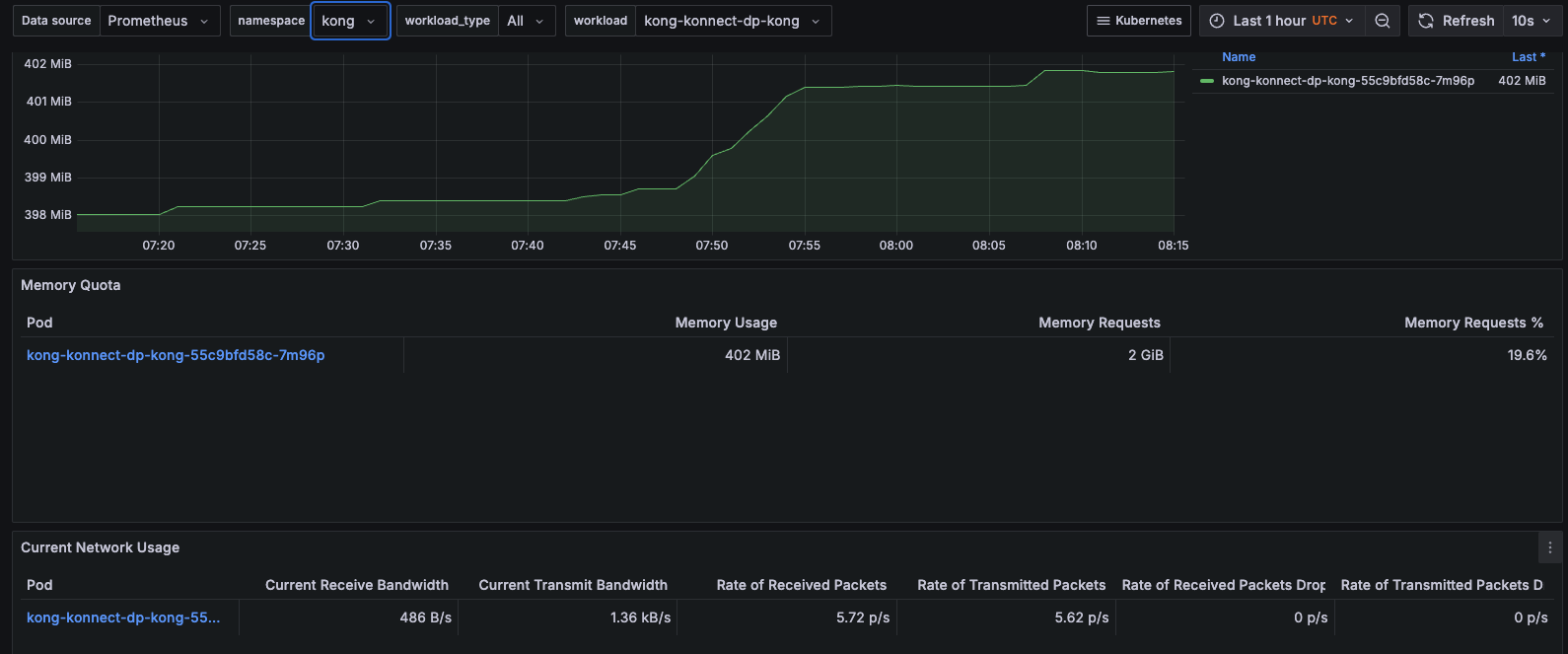The width and height of the screenshot is (1568, 654).
Task: Click the refresh circular arrows icon
Action: pyautogui.click(x=1426, y=21)
